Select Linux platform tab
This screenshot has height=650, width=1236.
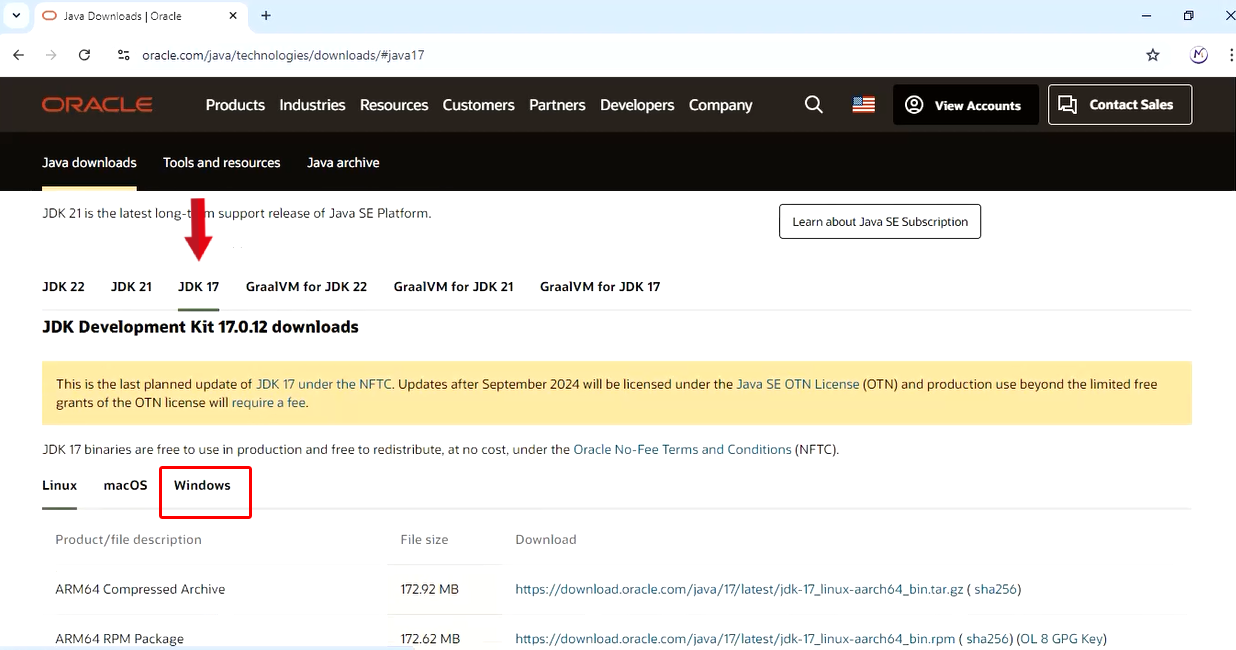point(59,486)
